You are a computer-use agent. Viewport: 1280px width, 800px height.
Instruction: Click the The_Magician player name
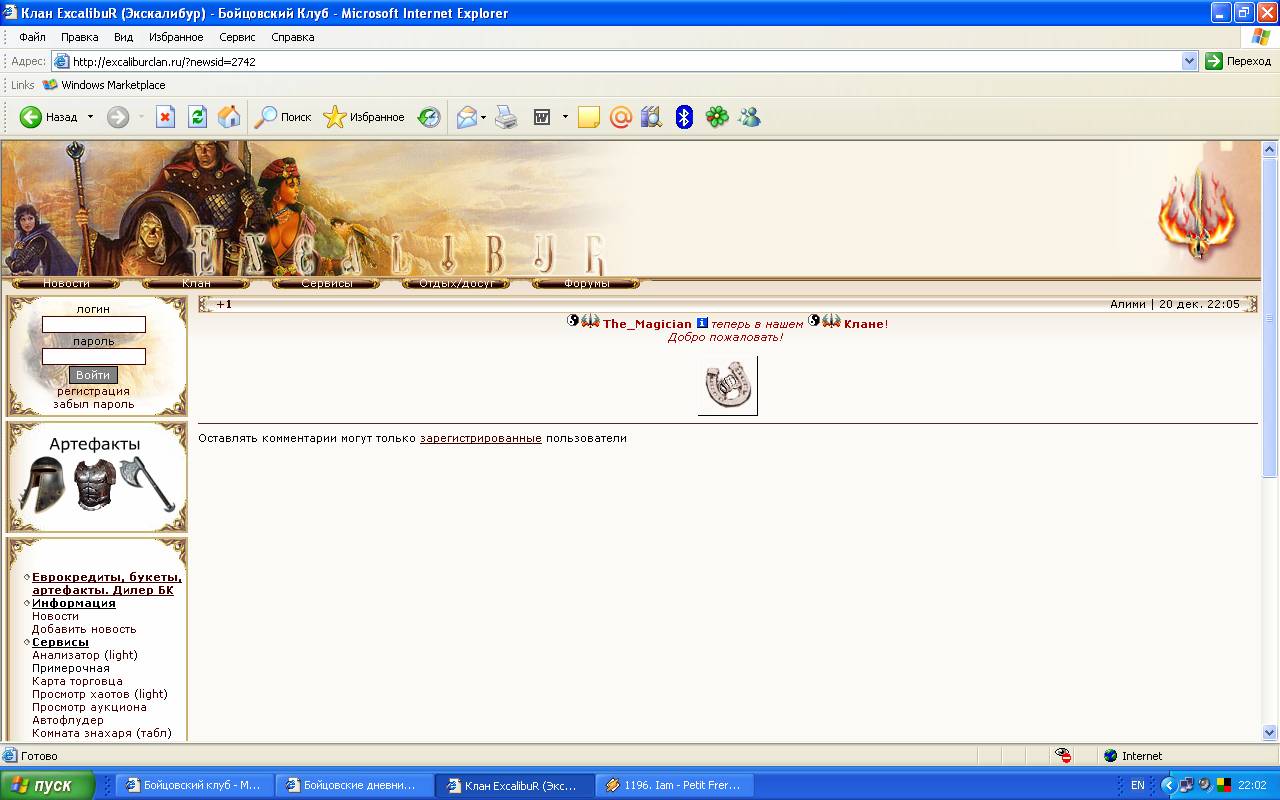point(647,324)
